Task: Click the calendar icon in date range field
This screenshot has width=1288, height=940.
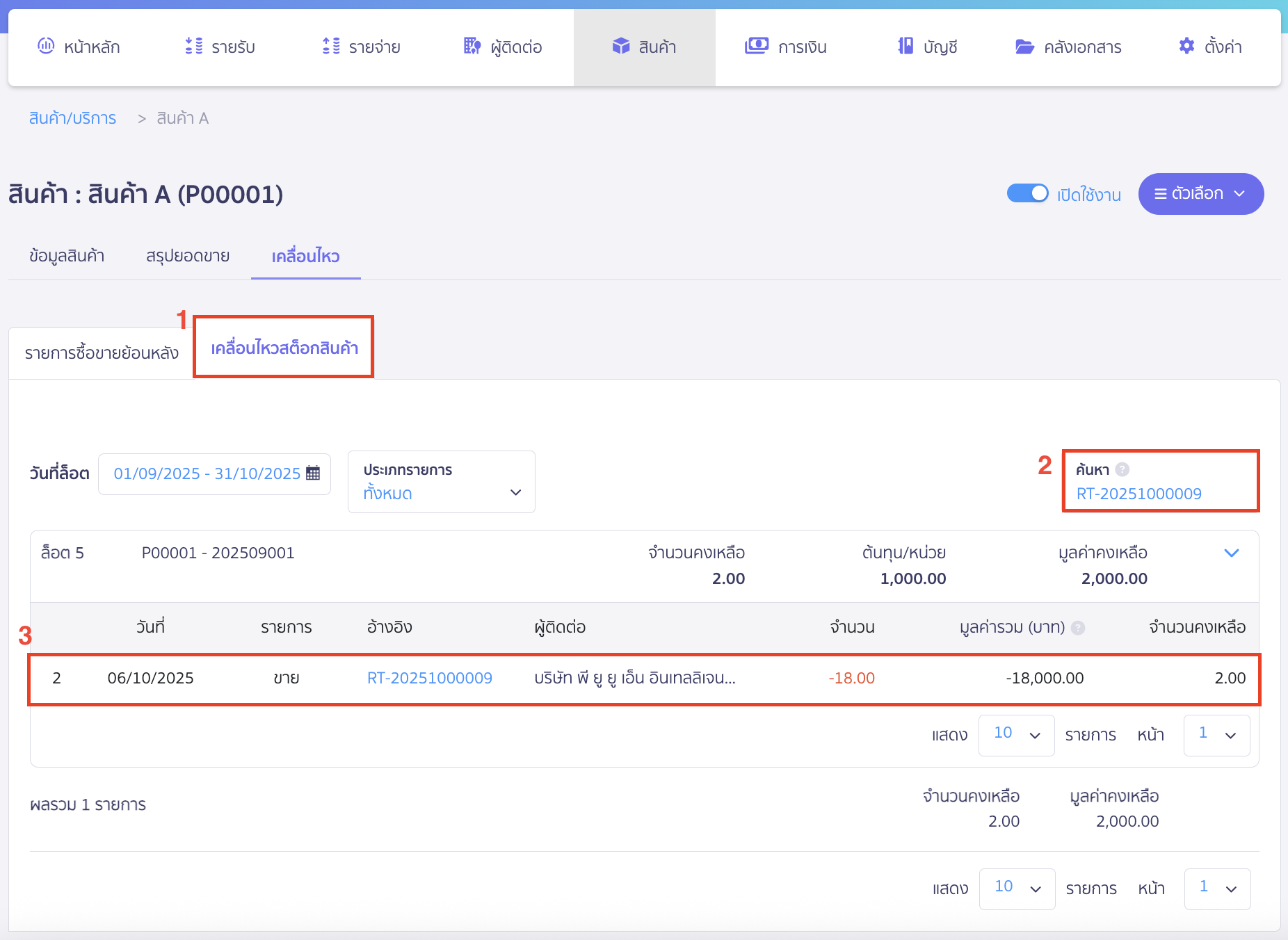Action: click(x=313, y=473)
